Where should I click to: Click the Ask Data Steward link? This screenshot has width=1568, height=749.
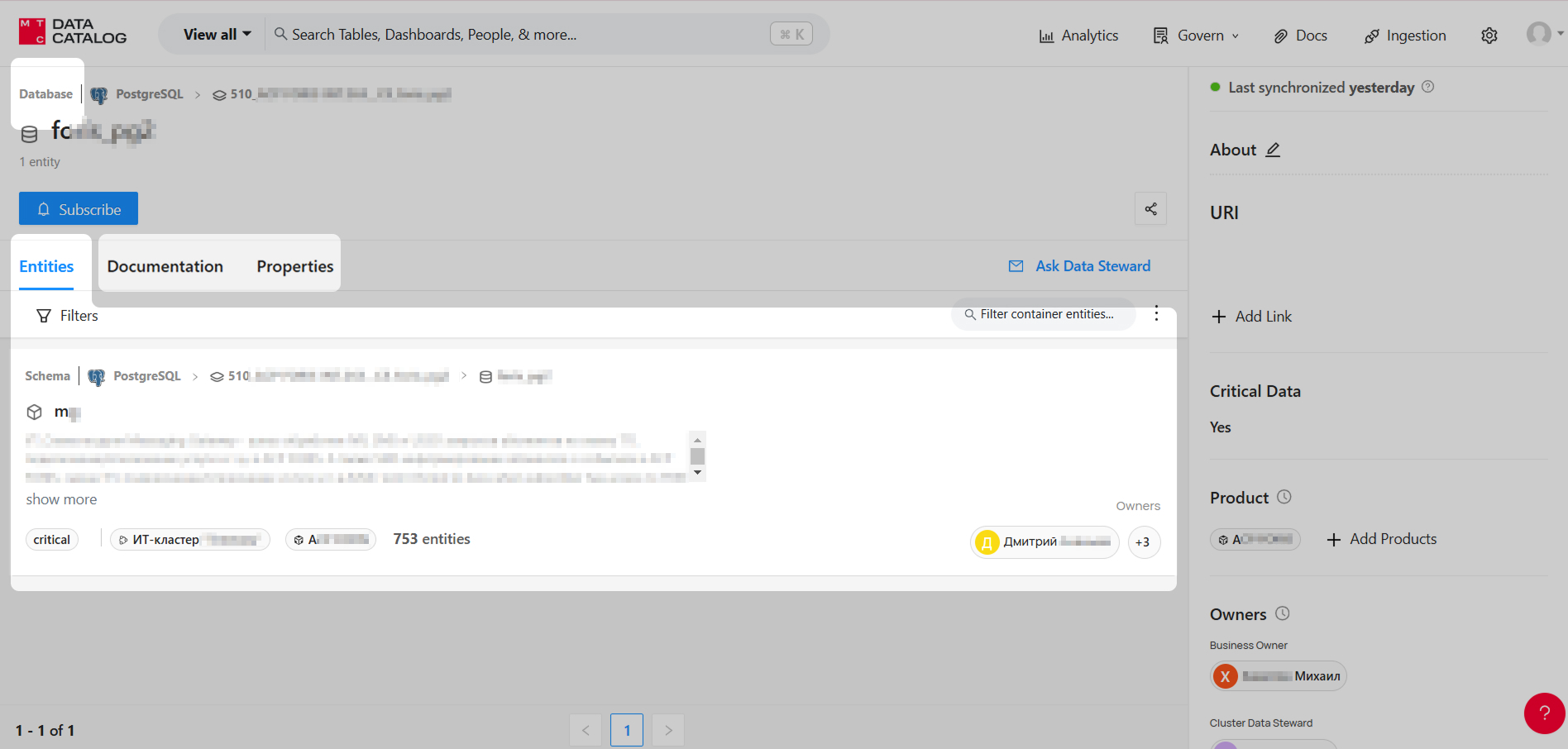pyautogui.click(x=1079, y=266)
